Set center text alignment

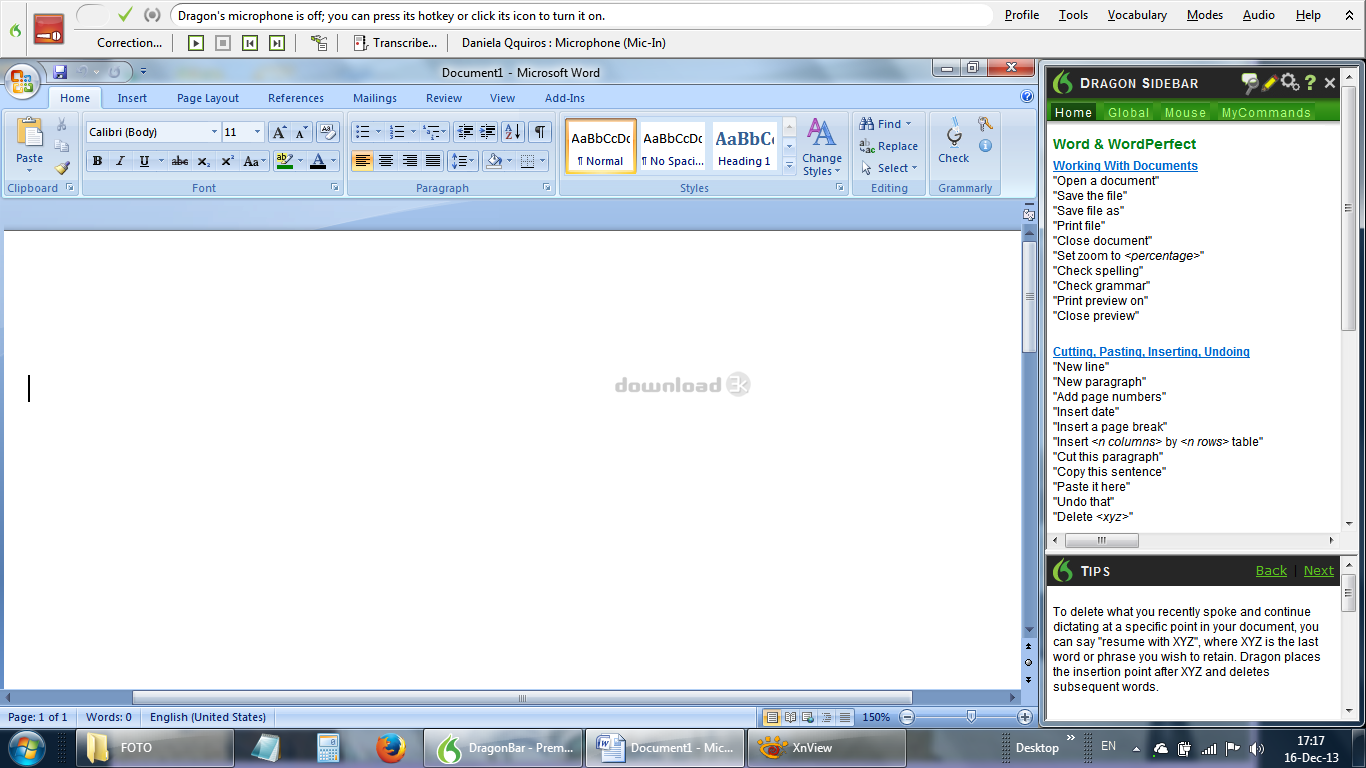[386, 161]
